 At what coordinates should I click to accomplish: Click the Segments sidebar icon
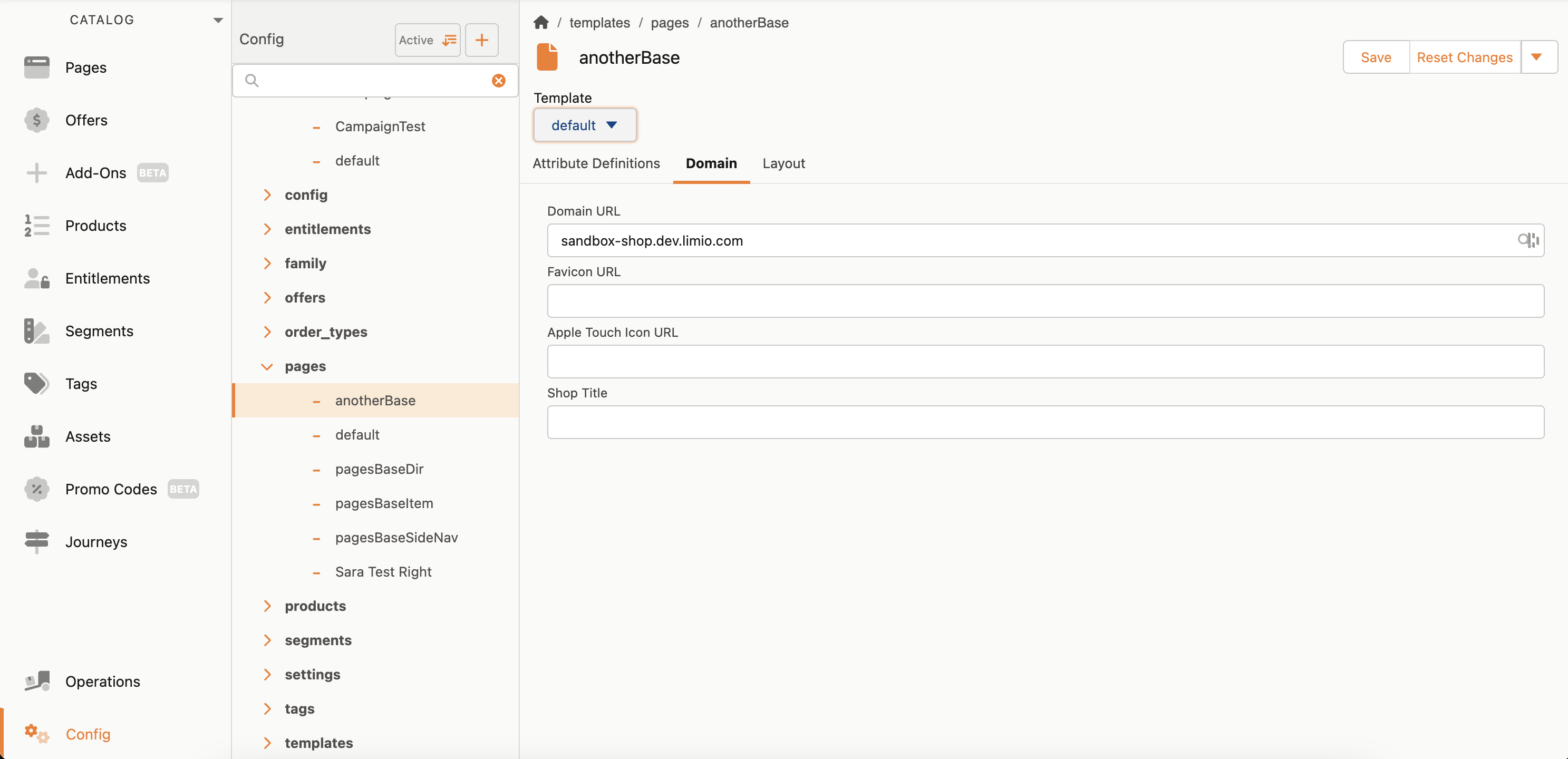[36, 331]
